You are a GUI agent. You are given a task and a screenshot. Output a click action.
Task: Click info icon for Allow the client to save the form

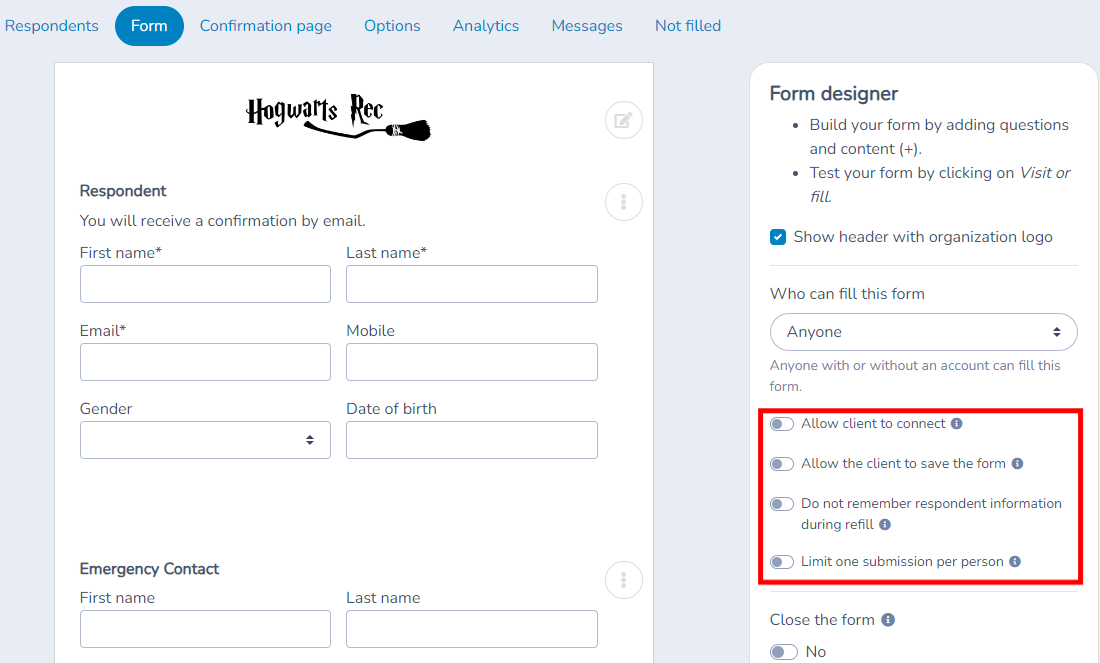1017,464
